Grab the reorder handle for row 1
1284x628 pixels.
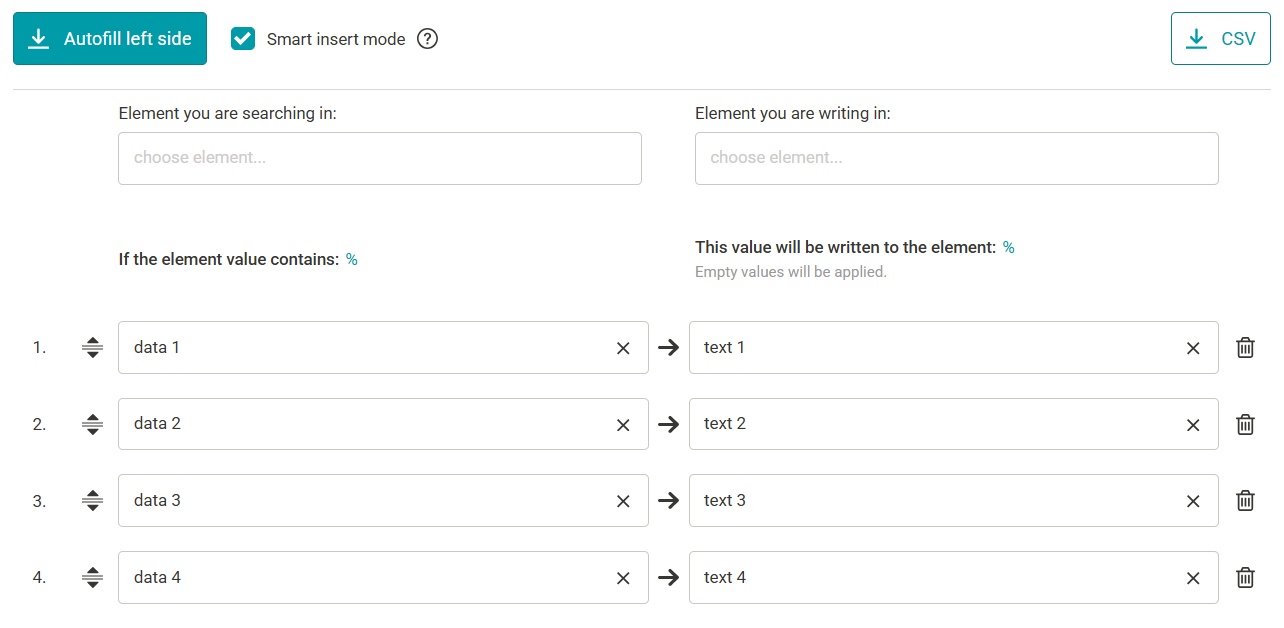[92, 348]
